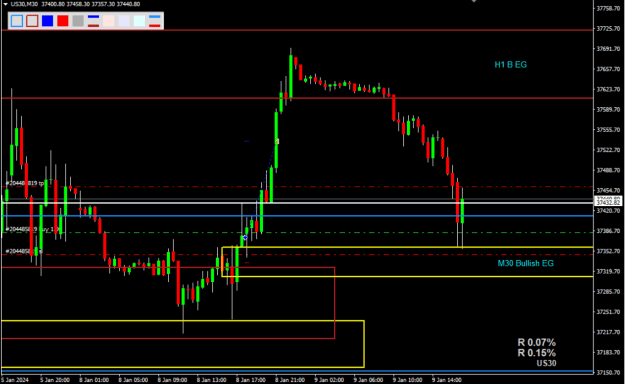Viewport: 625px width, 384px height.
Task: Select the buy order entry label
Action: [x=32, y=229]
